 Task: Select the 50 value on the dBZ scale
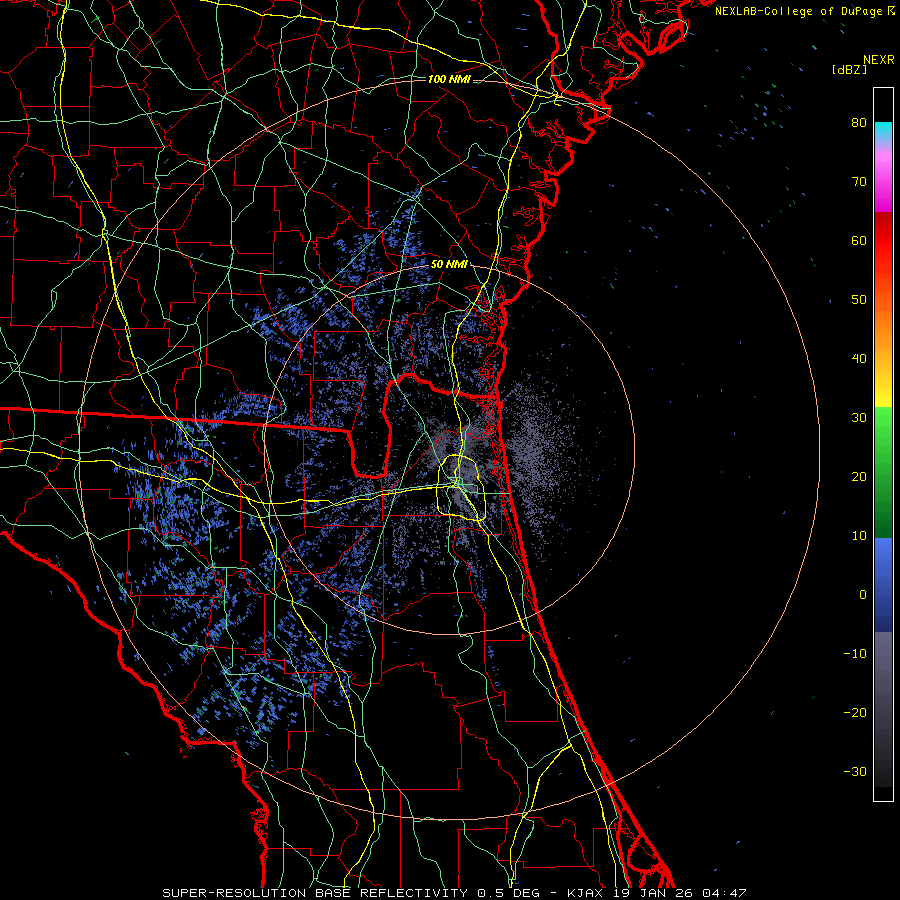(x=859, y=300)
